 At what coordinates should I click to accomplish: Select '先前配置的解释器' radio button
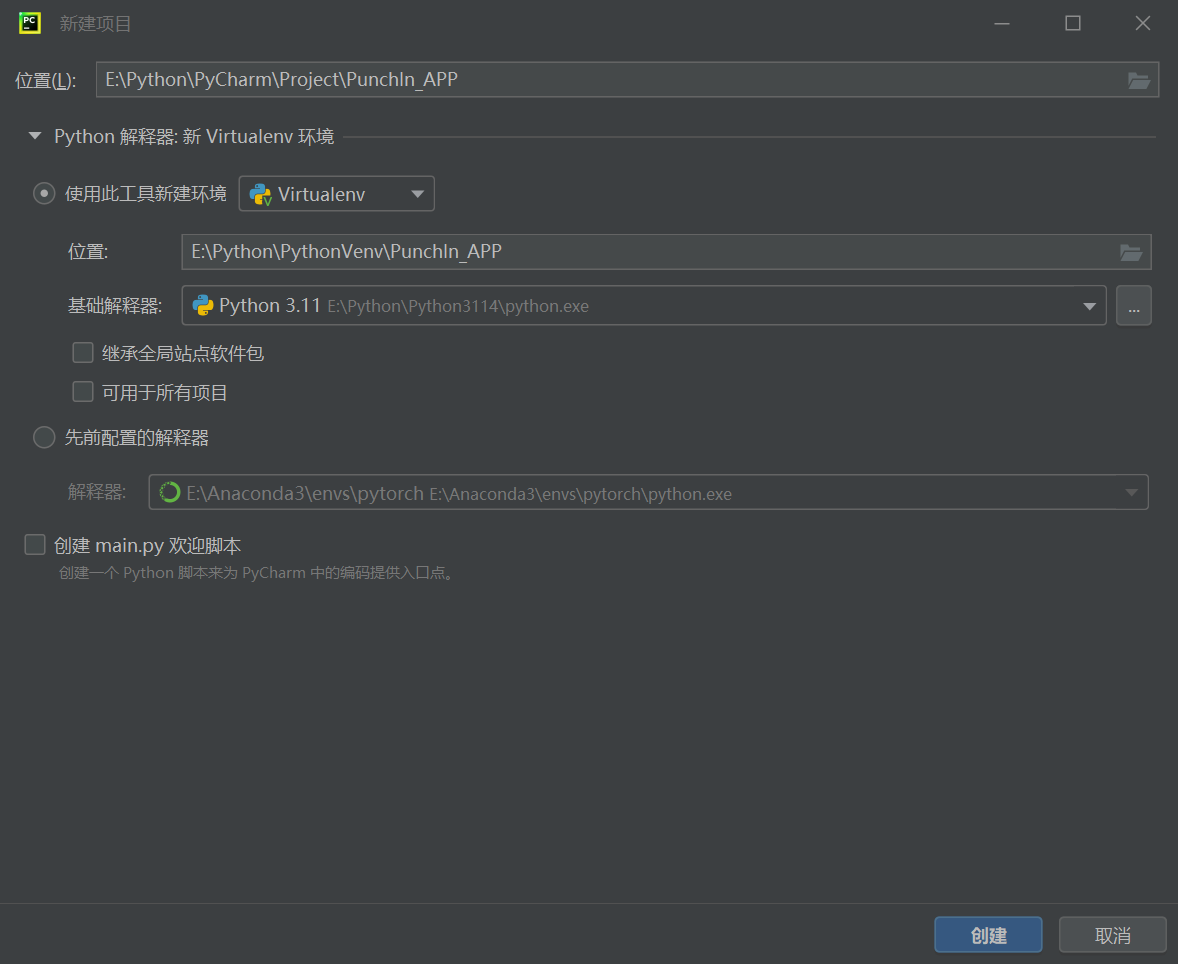44,438
